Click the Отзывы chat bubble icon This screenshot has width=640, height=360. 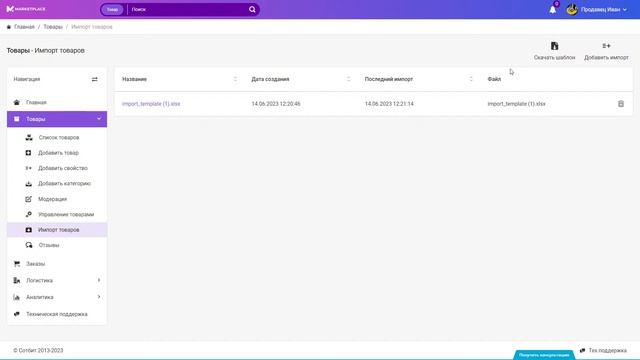(x=29, y=245)
